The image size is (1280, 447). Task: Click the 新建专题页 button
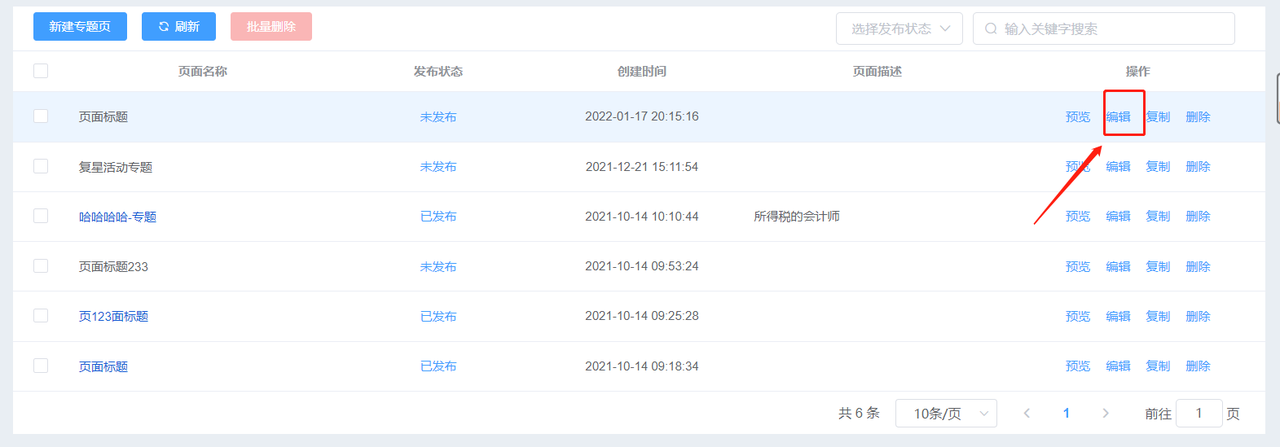click(80, 27)
